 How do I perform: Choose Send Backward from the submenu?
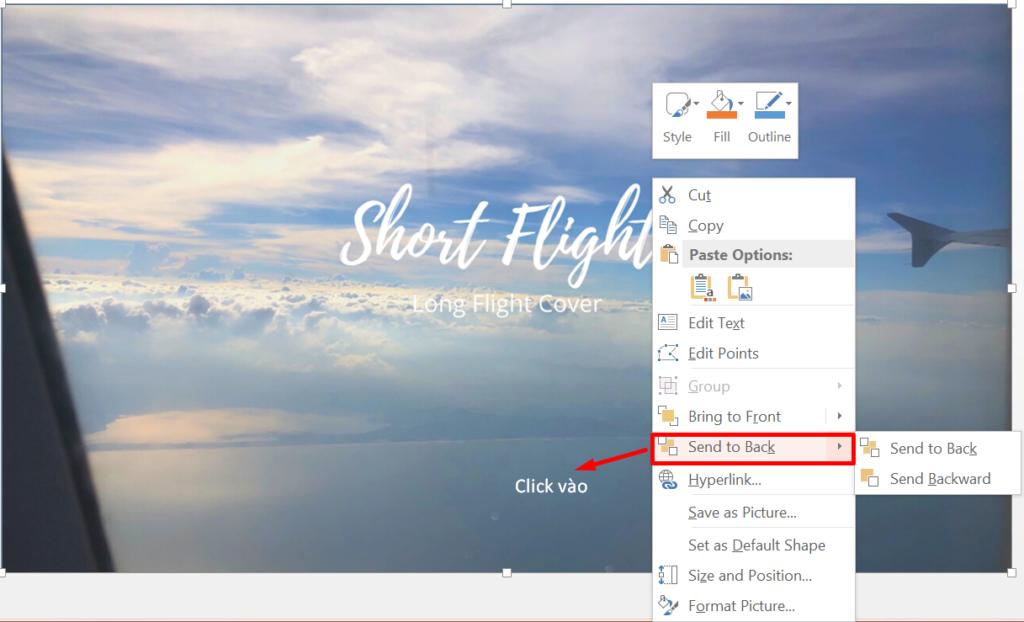pos(937,479)
